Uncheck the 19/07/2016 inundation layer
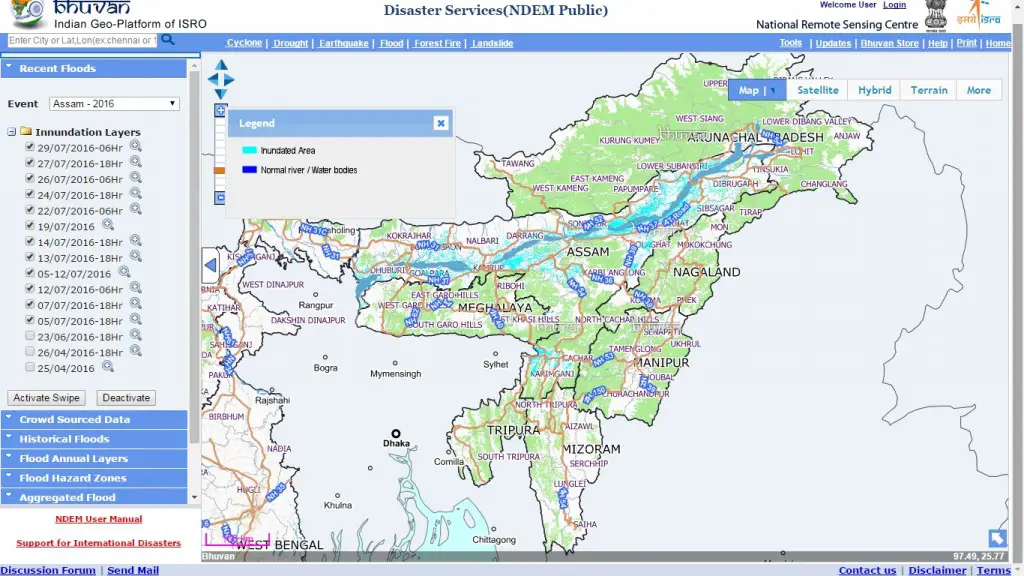Screen dimensions: 1024x576 point(29,225)
